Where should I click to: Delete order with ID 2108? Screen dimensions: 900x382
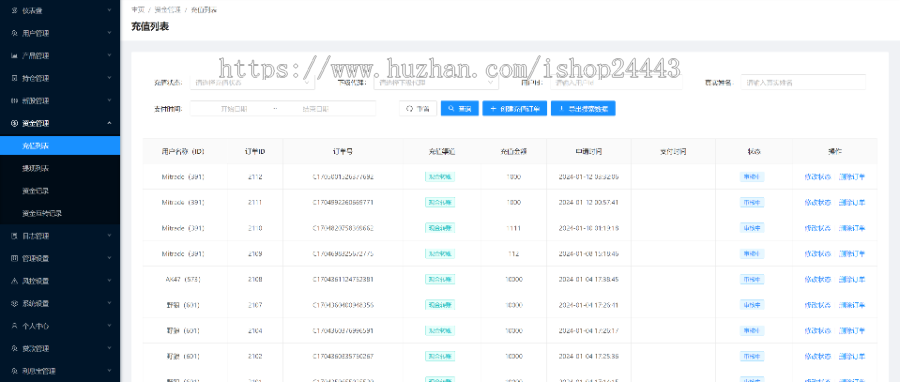852,279
